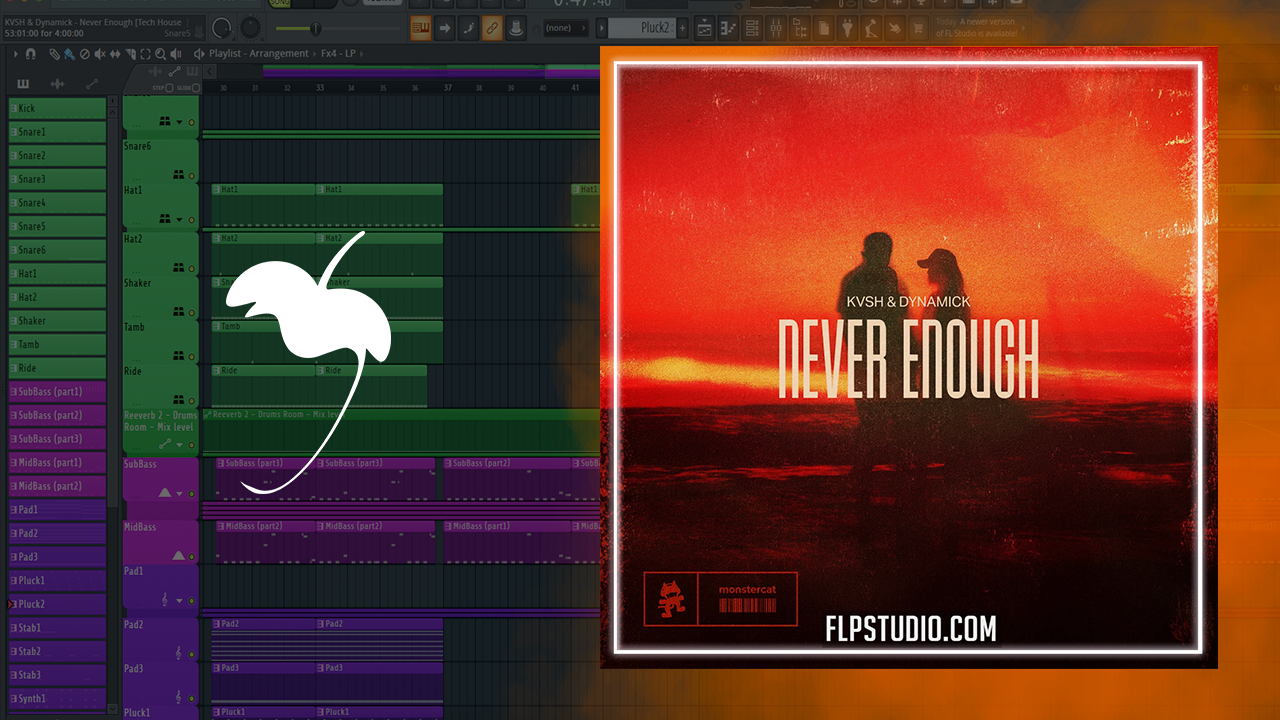Viewport: 1280px width, 720px height.
Task: Mute the Ride track
Action: click(x=191, y=400)
